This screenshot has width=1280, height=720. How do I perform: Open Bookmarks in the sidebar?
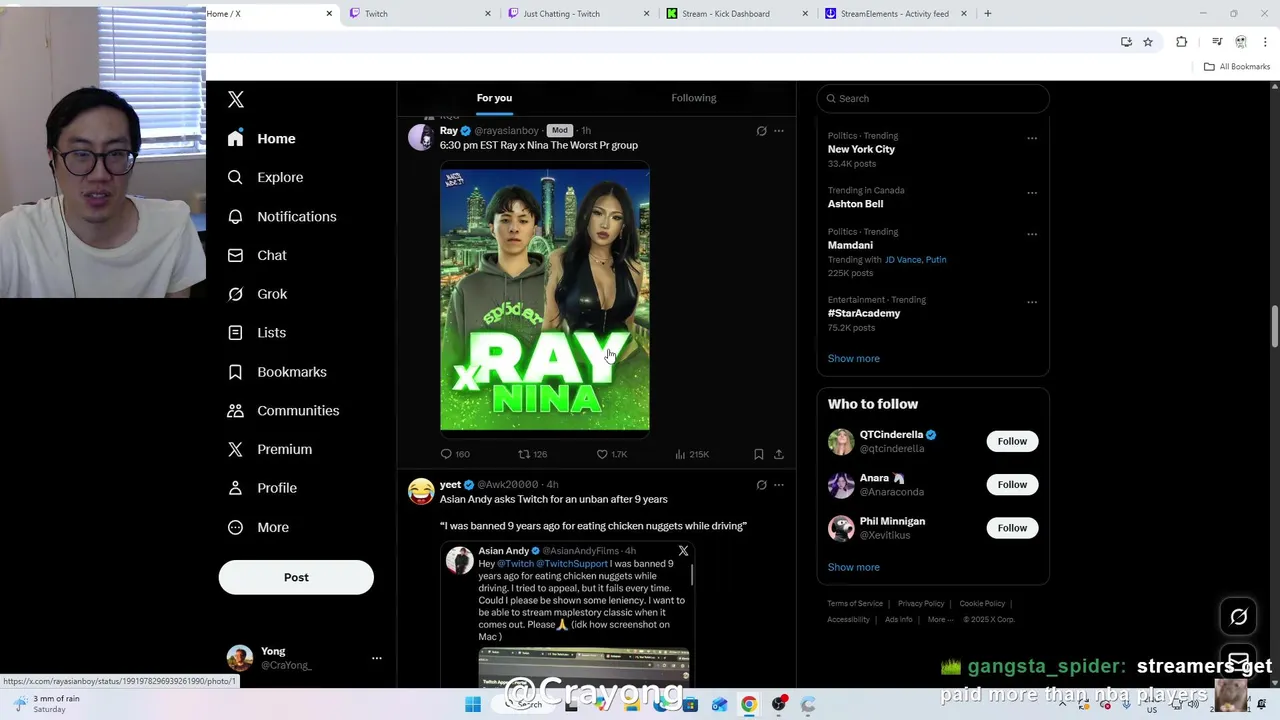click(x=277, y=371)
